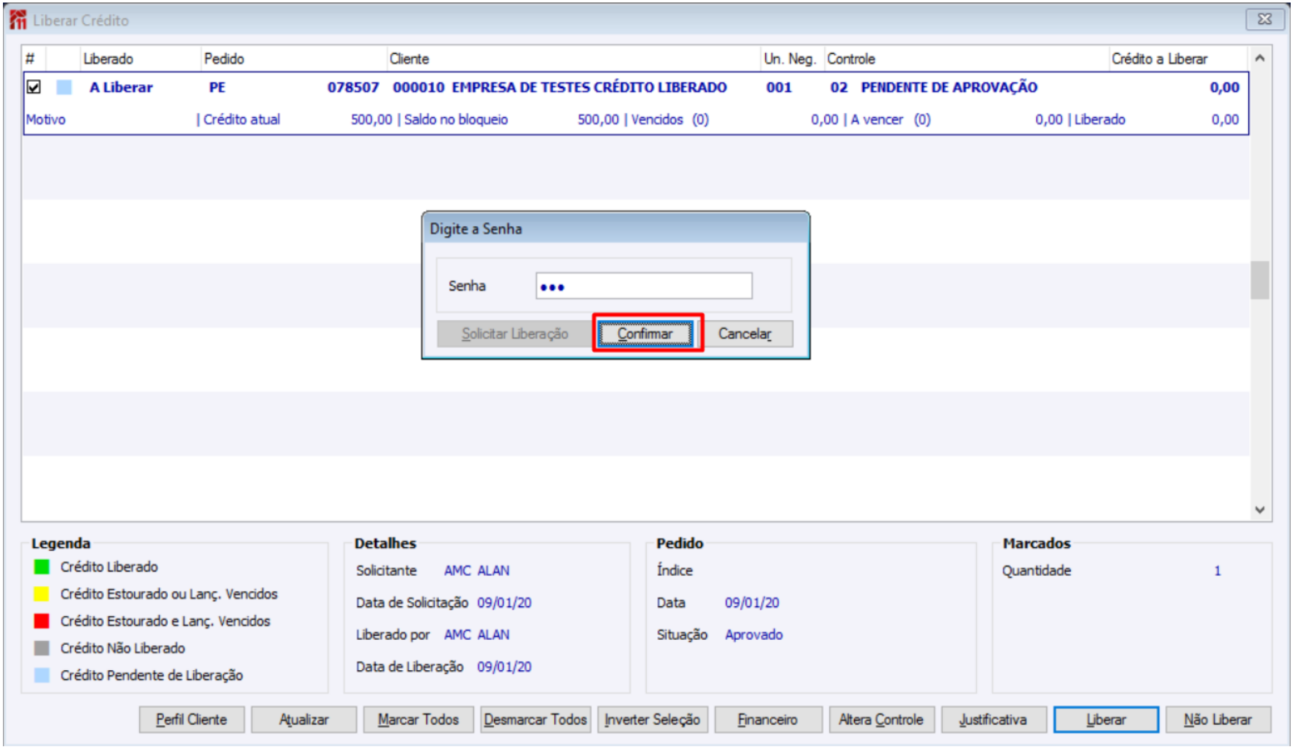Click the # column header
Image resolution: width=1293 pixels, height=747 pixels.
pyautogui.click(x=30, y=59)
